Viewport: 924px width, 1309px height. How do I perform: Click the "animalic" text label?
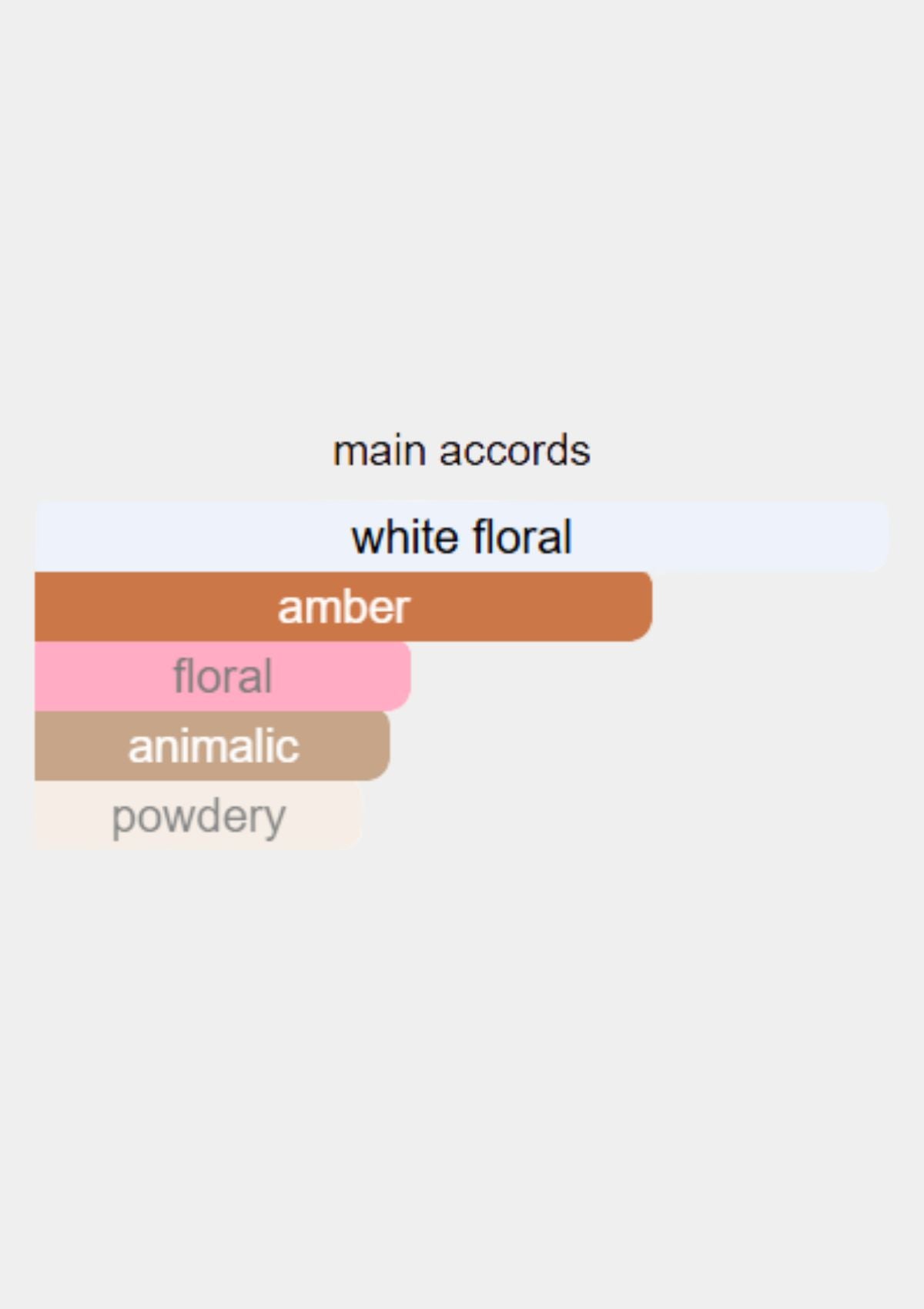click(213, 745)
